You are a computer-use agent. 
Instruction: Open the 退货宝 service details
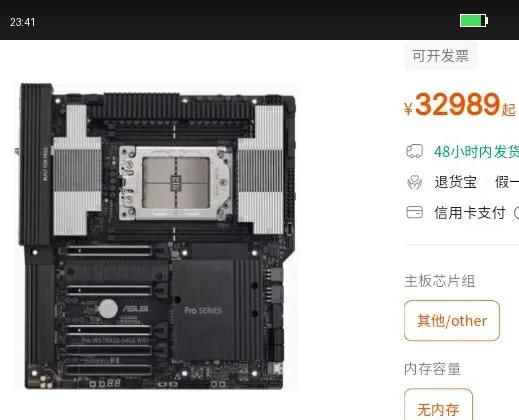[455, 182]
